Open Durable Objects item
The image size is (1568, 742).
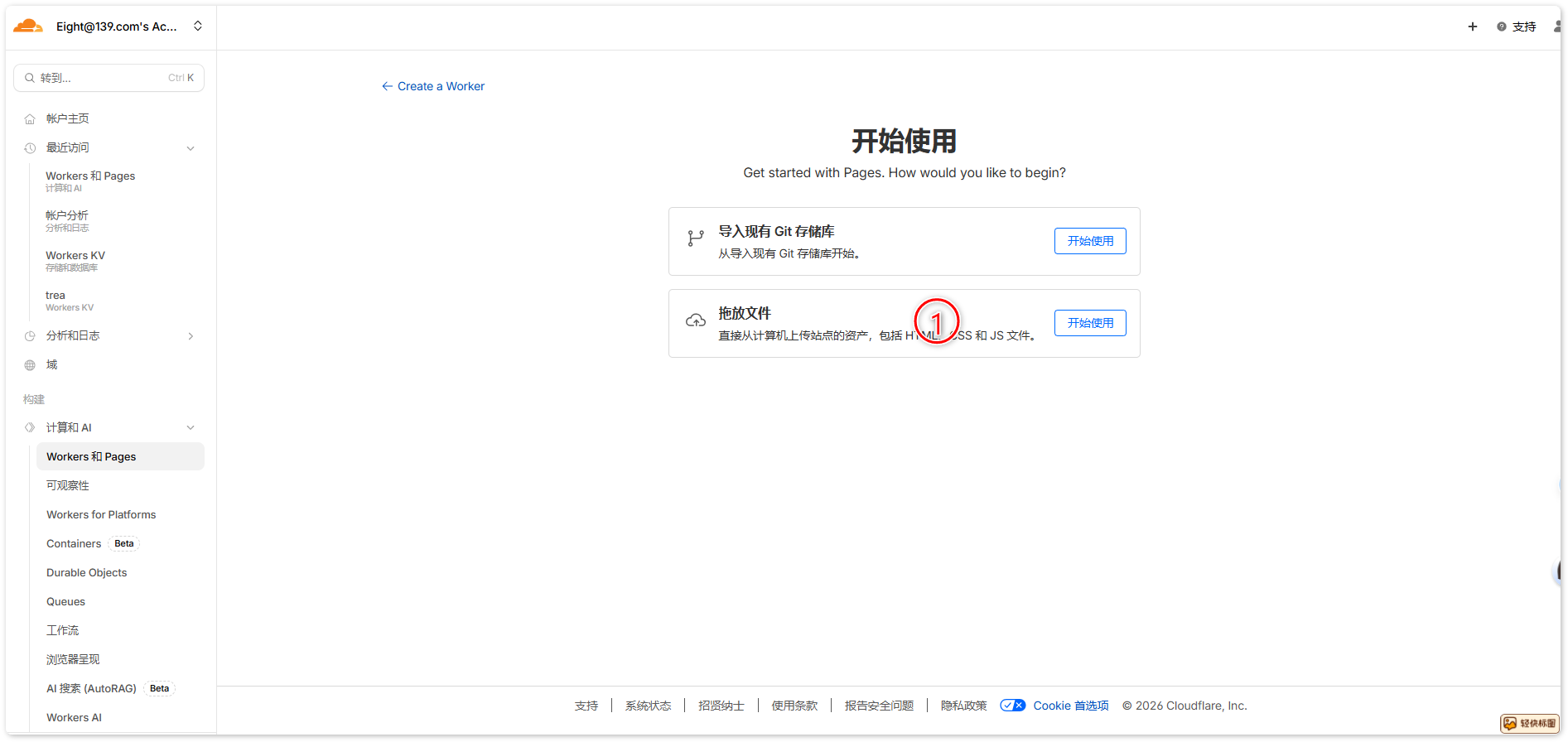[87, 572]
